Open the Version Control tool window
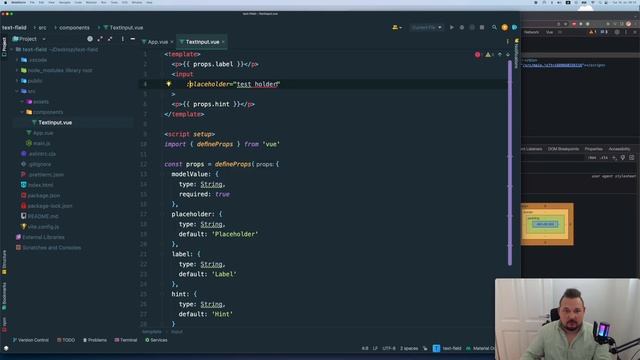 30,340
